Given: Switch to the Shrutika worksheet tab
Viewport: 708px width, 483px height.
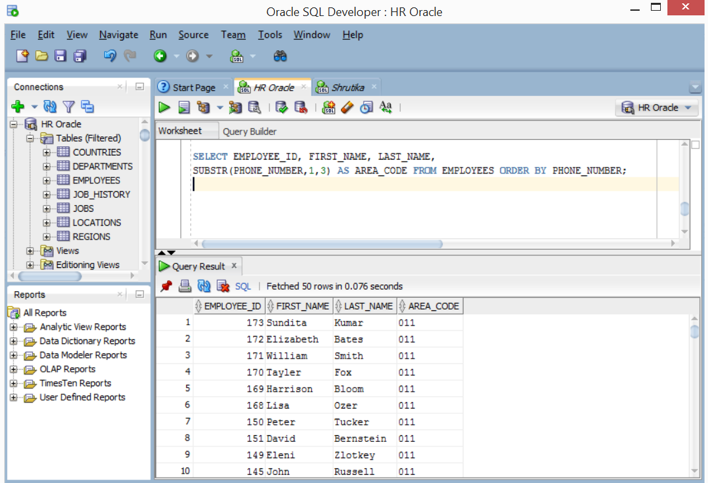Looking at the screenshot, I should (348, 88).
